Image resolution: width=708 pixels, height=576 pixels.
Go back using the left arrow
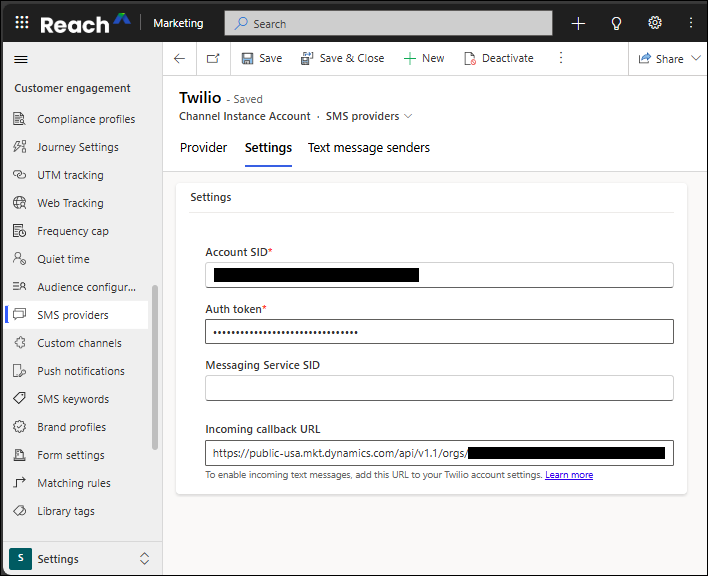point(180,59)
